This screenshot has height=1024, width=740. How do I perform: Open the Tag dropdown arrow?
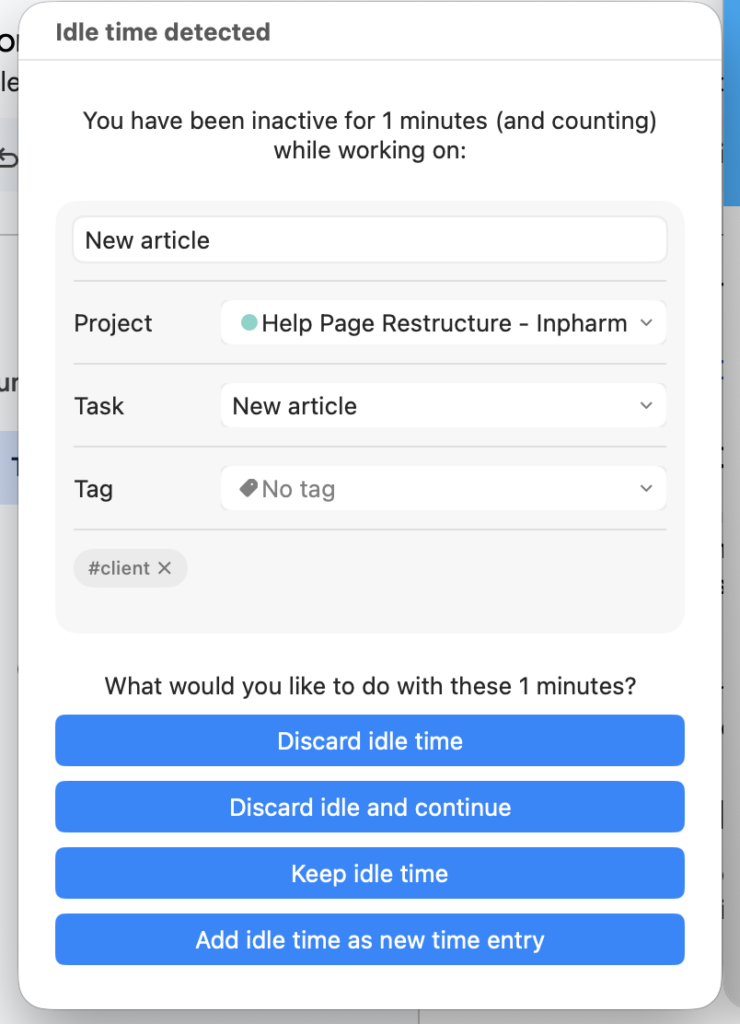point(646,489)
